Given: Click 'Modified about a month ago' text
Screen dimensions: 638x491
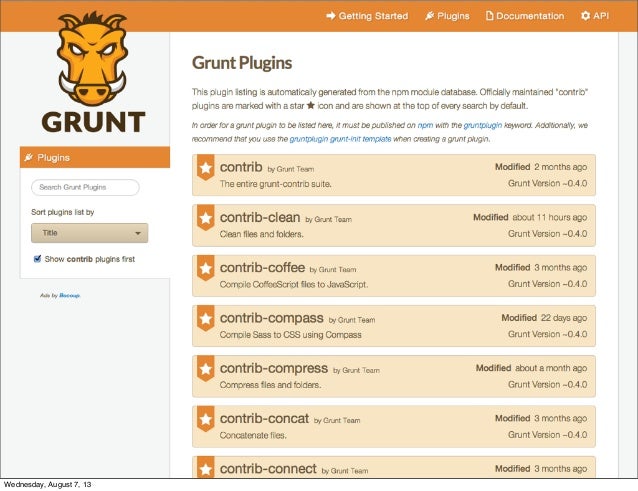Looking at the screenshot, I should tap(531, 368).
